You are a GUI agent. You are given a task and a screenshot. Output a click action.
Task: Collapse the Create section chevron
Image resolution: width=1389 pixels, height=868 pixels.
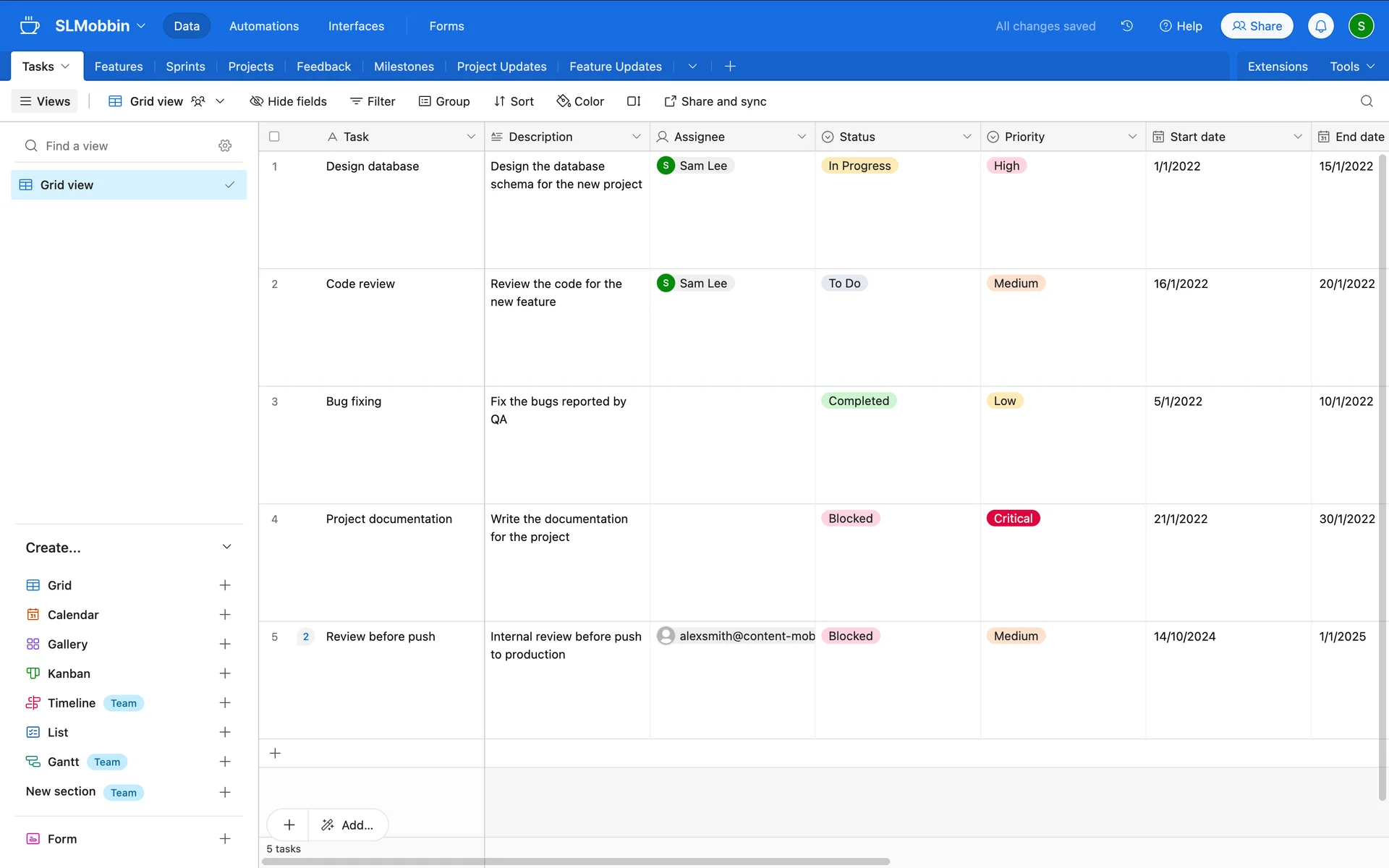click(226, 548)
